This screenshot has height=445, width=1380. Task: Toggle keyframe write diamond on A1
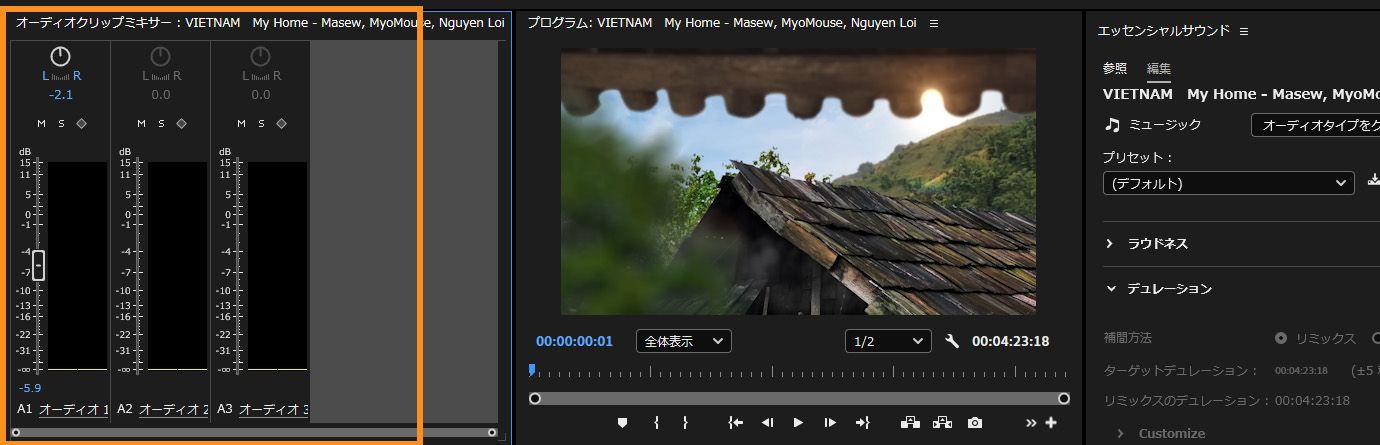pos(81,124)
